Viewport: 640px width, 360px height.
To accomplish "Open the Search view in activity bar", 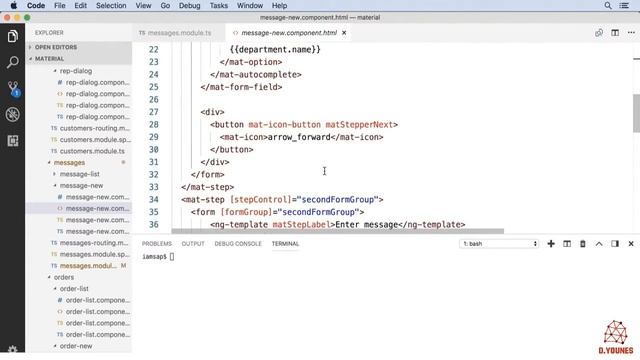I will pos(13,62).
